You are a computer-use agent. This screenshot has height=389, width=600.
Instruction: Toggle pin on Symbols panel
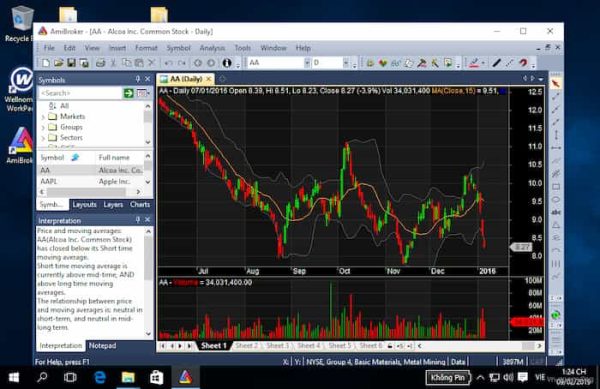(138, 79)
